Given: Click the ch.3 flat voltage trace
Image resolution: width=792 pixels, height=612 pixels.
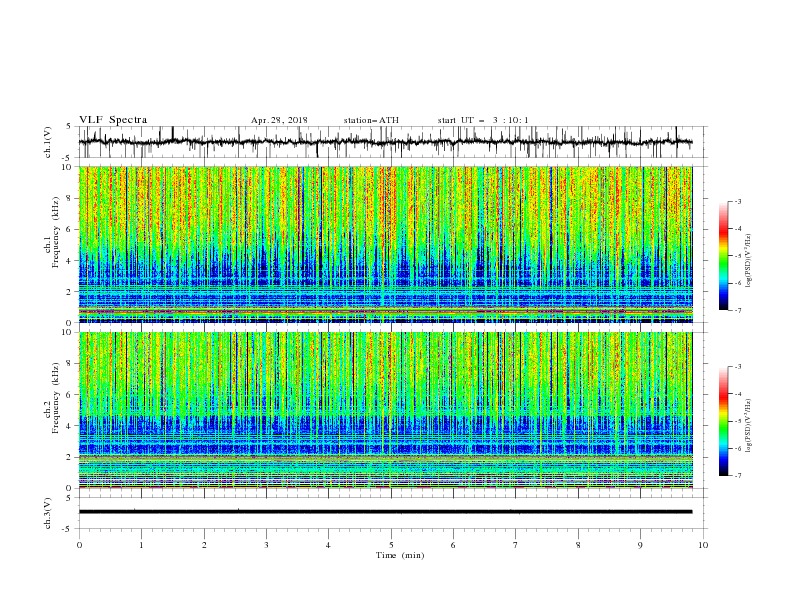Looking at the screenshot, I should coord(385,512).
